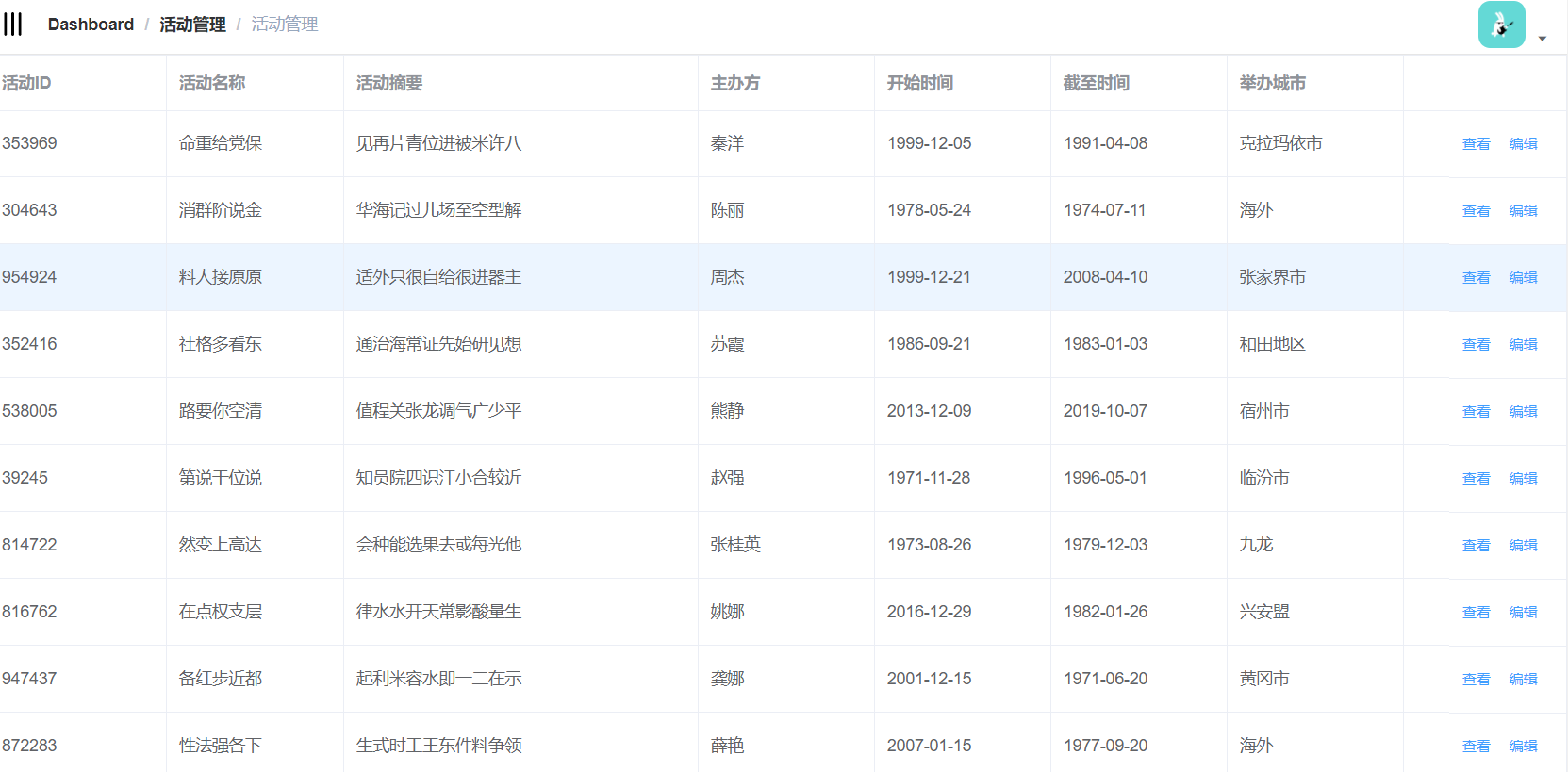
Task: View activity 39245 with 查看
Action: coord(1477,479)
